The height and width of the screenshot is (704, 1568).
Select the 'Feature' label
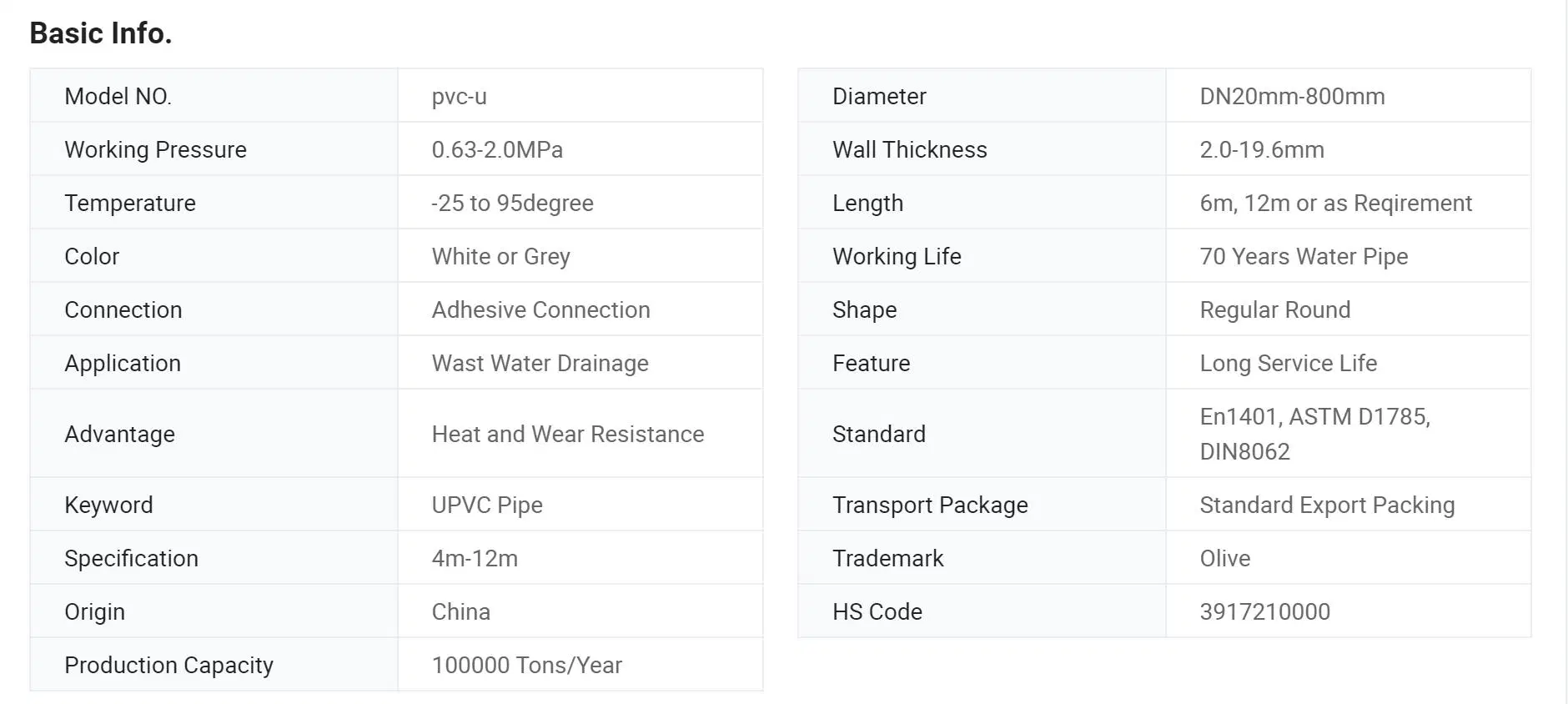tap(871, 363)
